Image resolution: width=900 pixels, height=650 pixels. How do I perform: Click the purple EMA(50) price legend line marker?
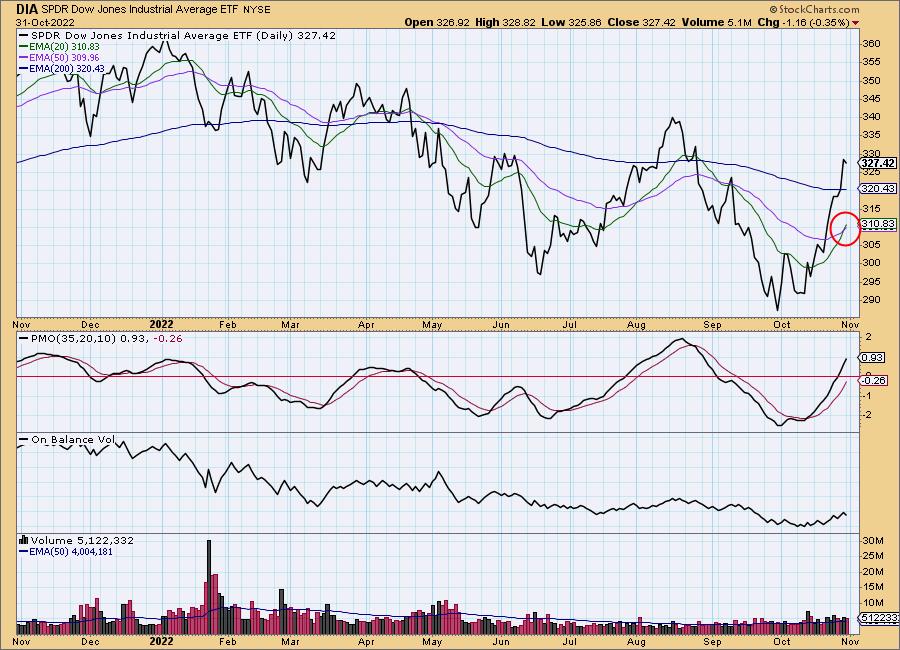click(23, 57)
